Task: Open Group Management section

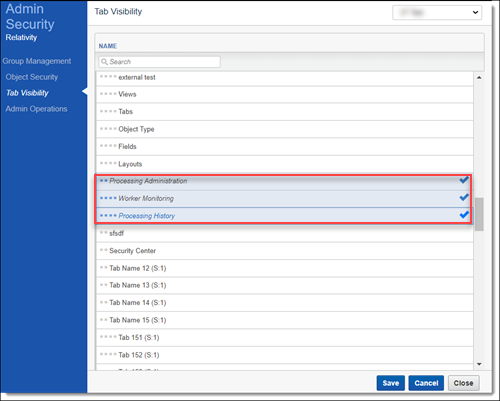Action: 37,61
